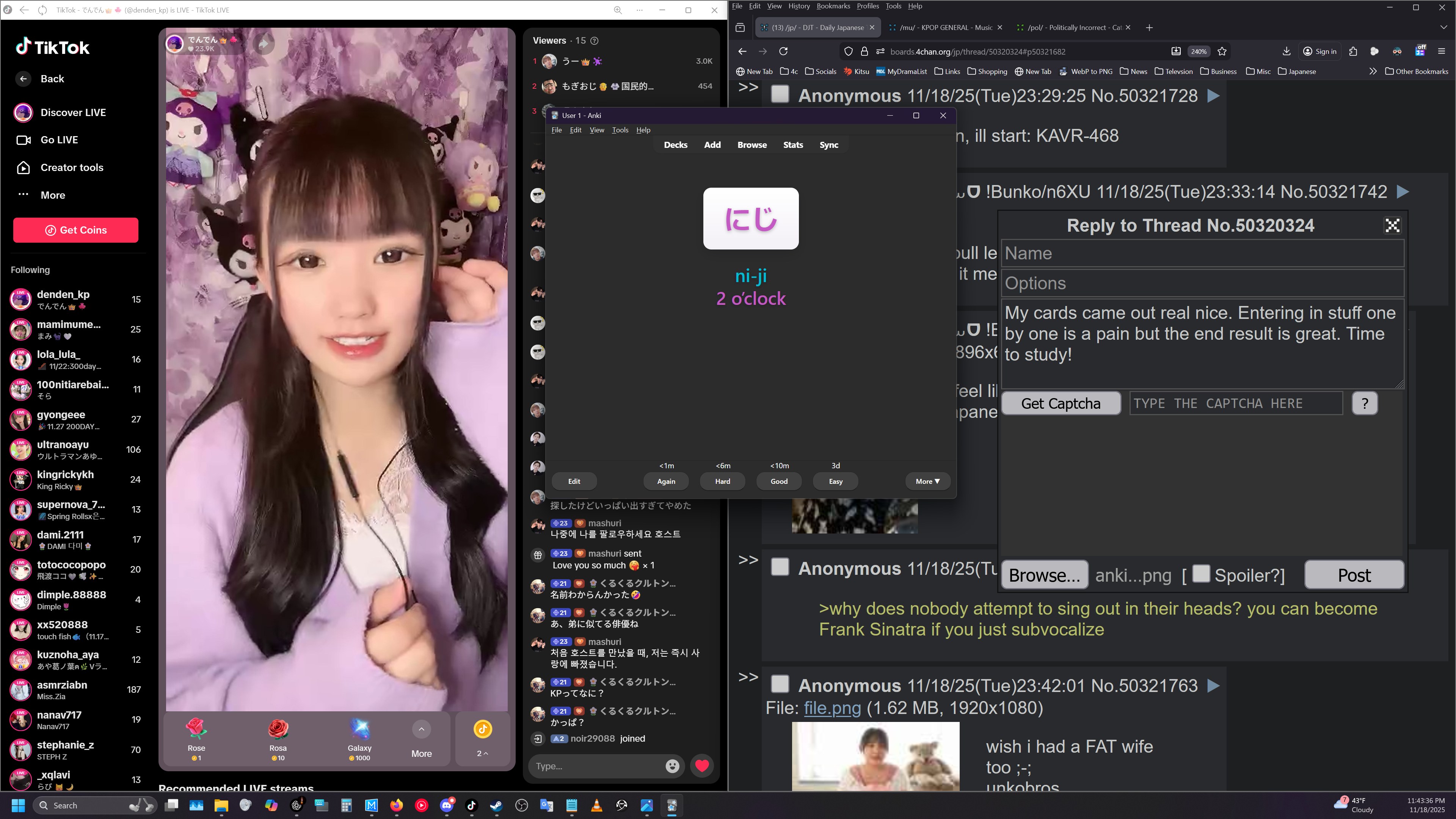Screen dimensions: 1456x819
Task: Open the emoji picker in chat box
Action: pyautogui.click(x=672, y=766)
